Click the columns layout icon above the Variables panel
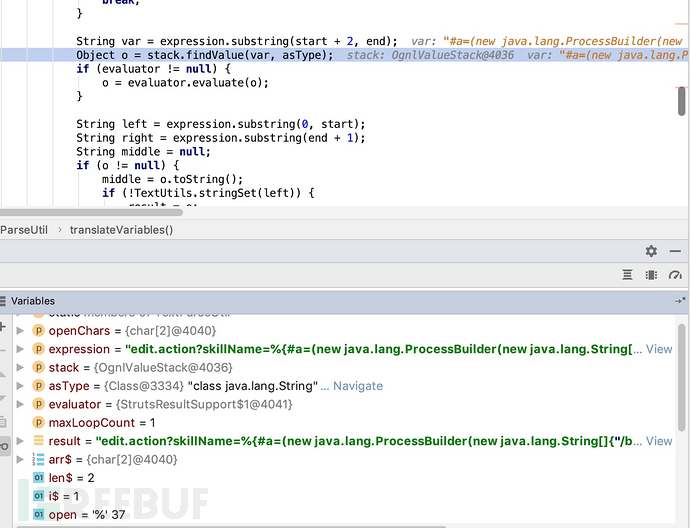The height and width of the screenshot is (528, 690). pyautogui.click(x=651, y=275)
